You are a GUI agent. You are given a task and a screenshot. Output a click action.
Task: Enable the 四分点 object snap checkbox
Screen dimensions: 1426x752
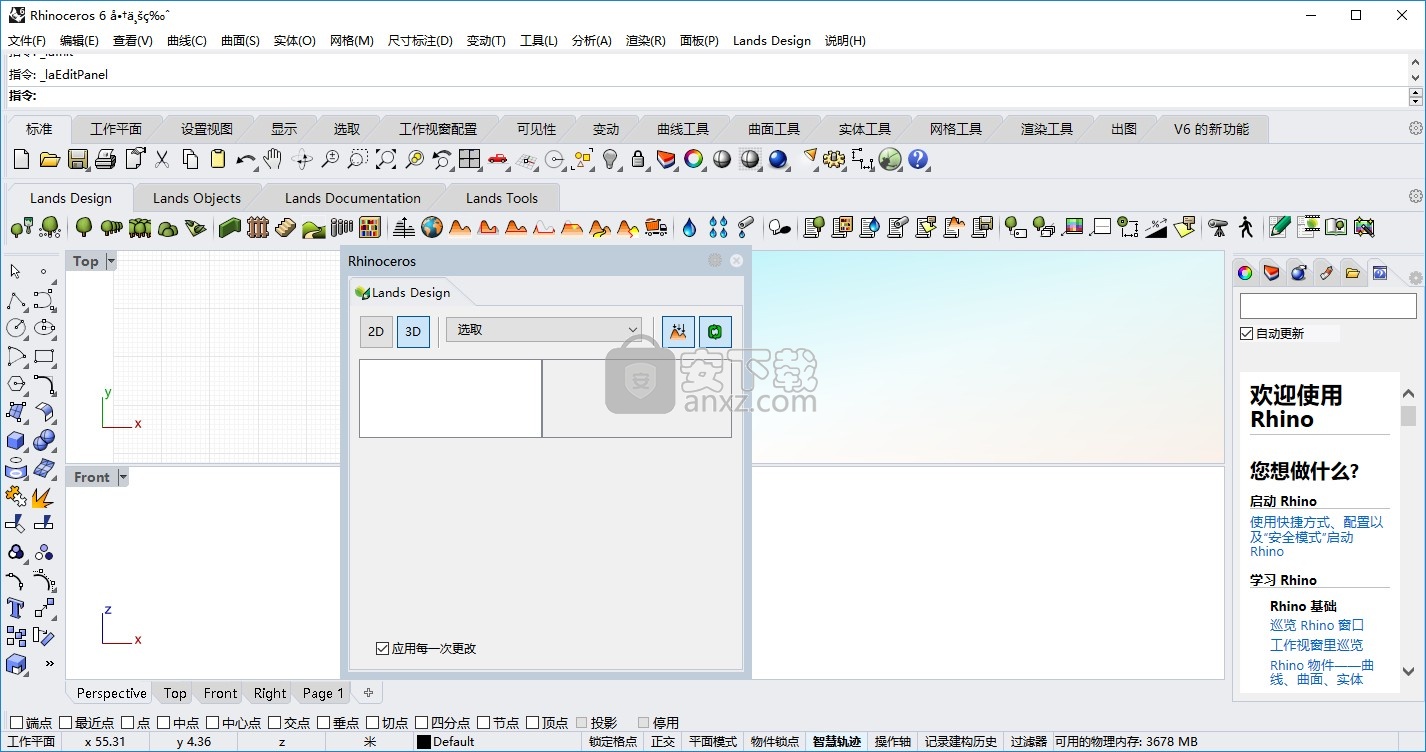(x=422, y=722)
